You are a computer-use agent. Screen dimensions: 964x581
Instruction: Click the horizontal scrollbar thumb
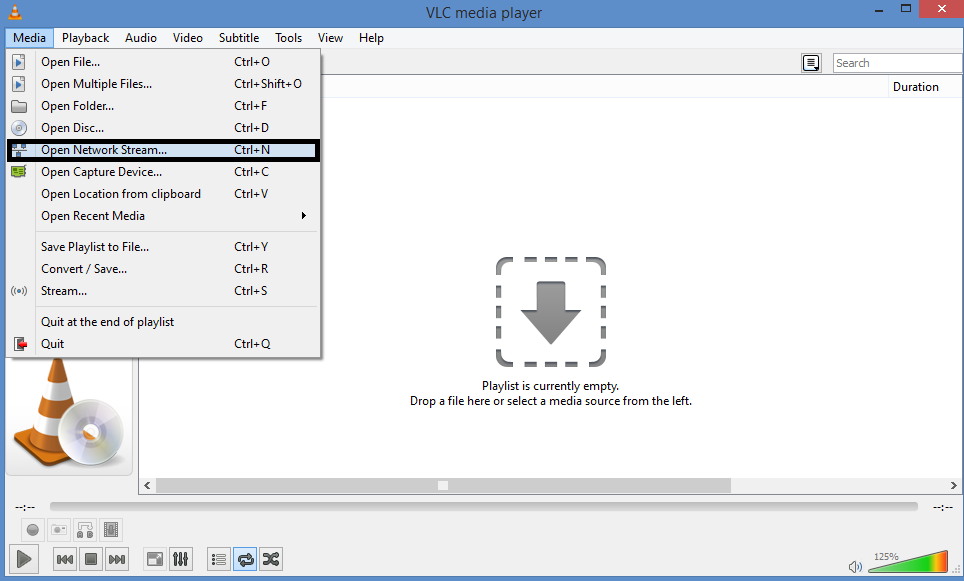443,485
